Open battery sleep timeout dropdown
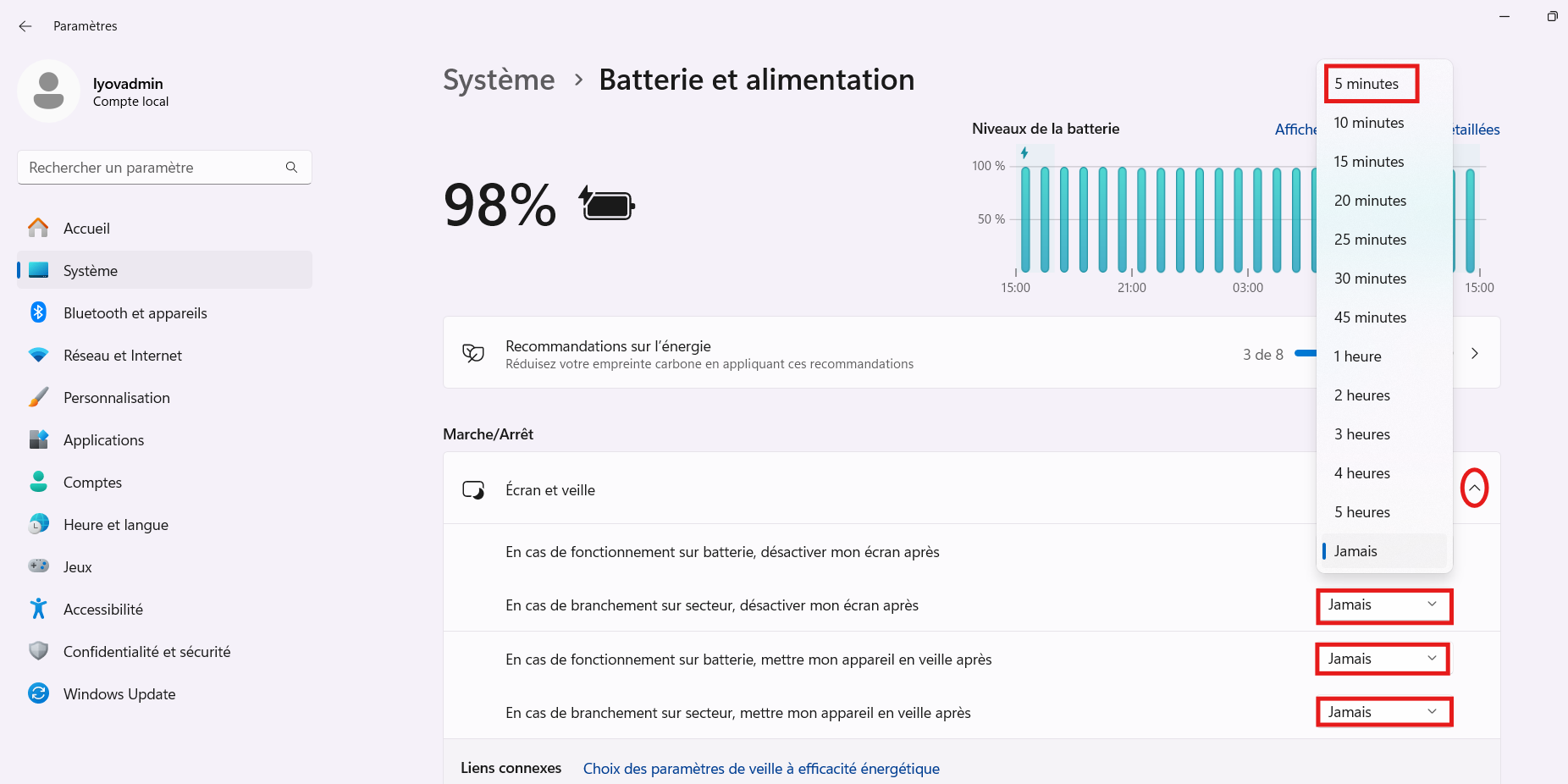1568x784 pixels. pyautogui.click(x=1383, y=659)
